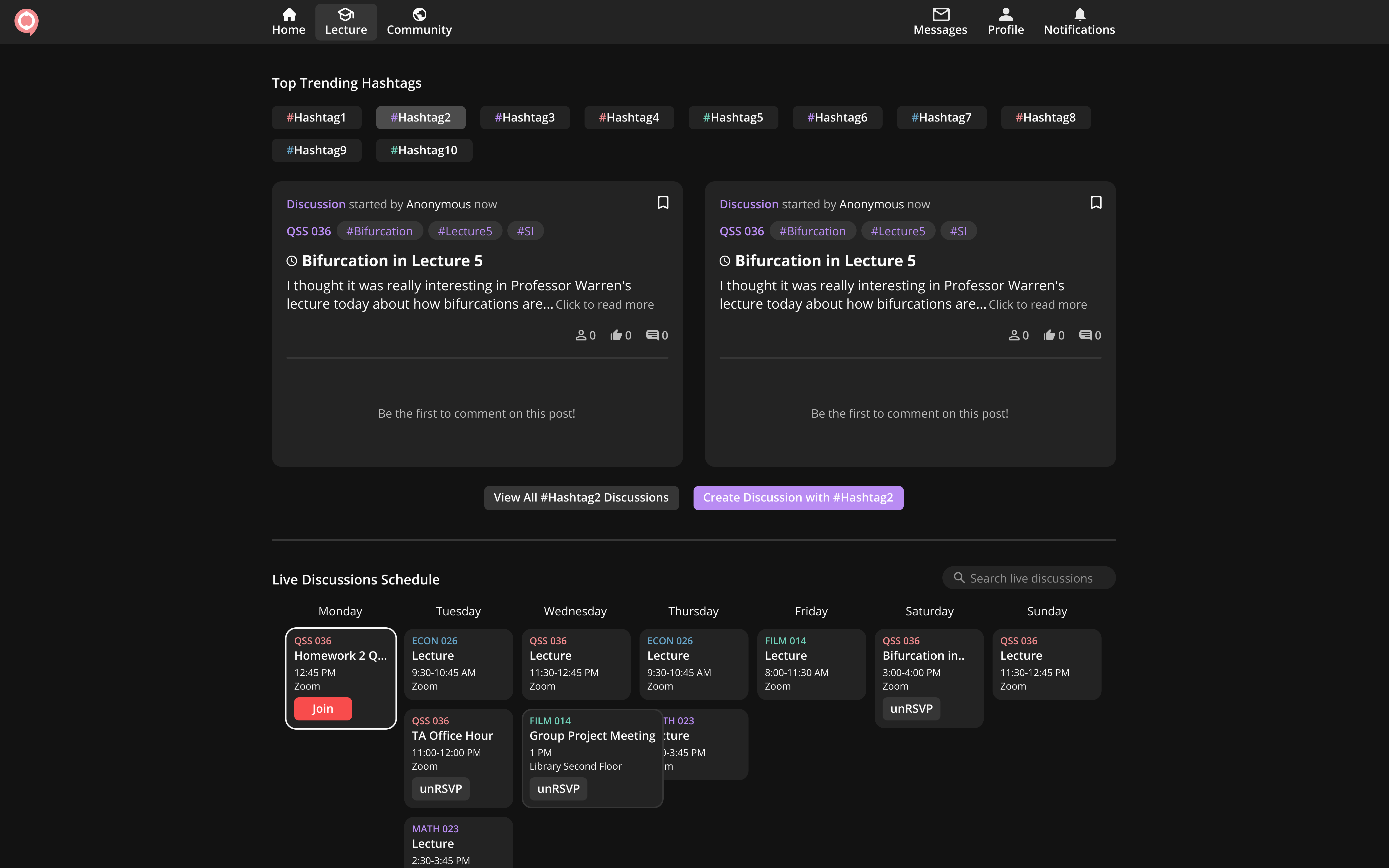Screen dimensions: 1389x868
Task: Click QSS 036 link in left card
Action: [x=309, y=231]
